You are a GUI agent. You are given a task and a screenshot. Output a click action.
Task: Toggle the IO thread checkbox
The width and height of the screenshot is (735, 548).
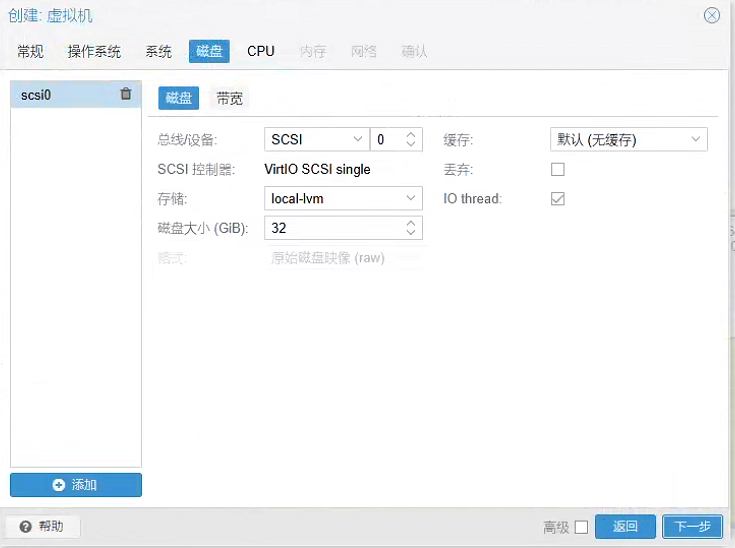click(x=557, y=199)
